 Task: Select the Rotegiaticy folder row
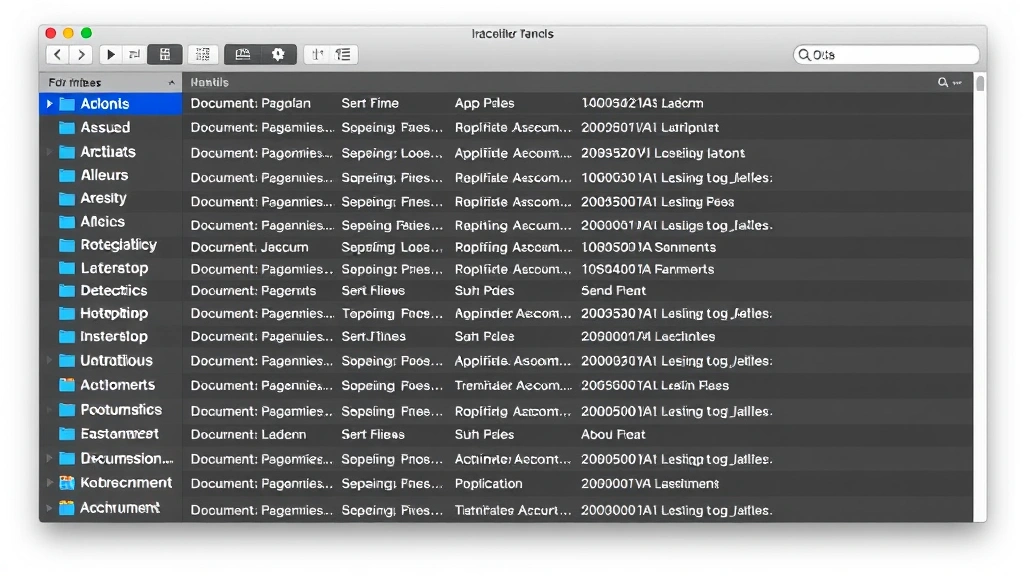(118, 245)
